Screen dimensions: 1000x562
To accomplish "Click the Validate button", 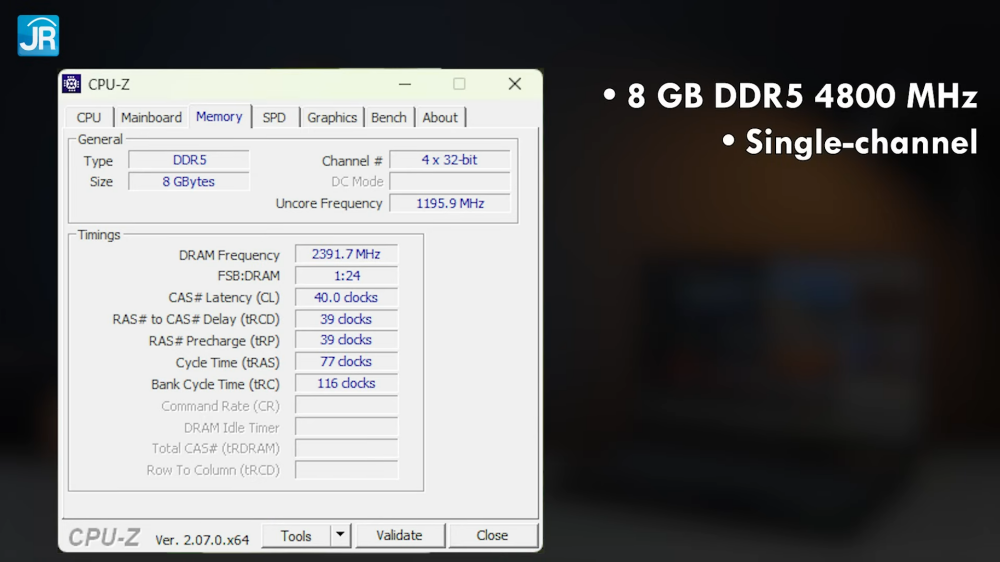I will 399,535.
